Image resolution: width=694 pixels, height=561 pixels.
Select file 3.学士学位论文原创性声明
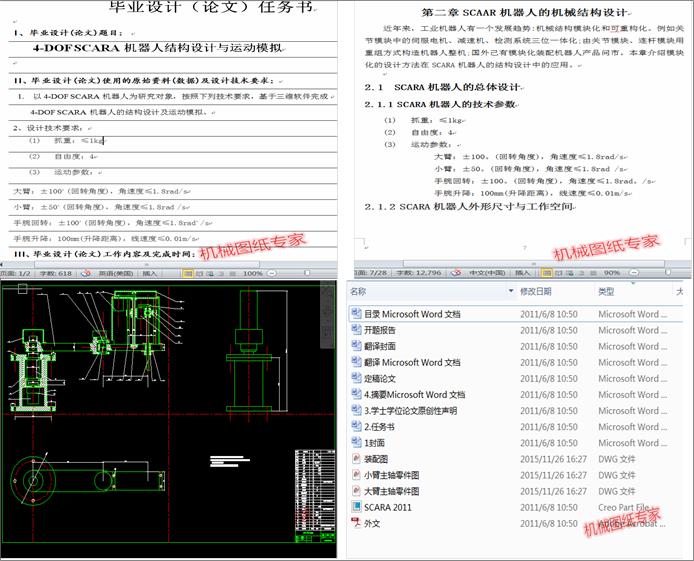click(x=410, y=411)
